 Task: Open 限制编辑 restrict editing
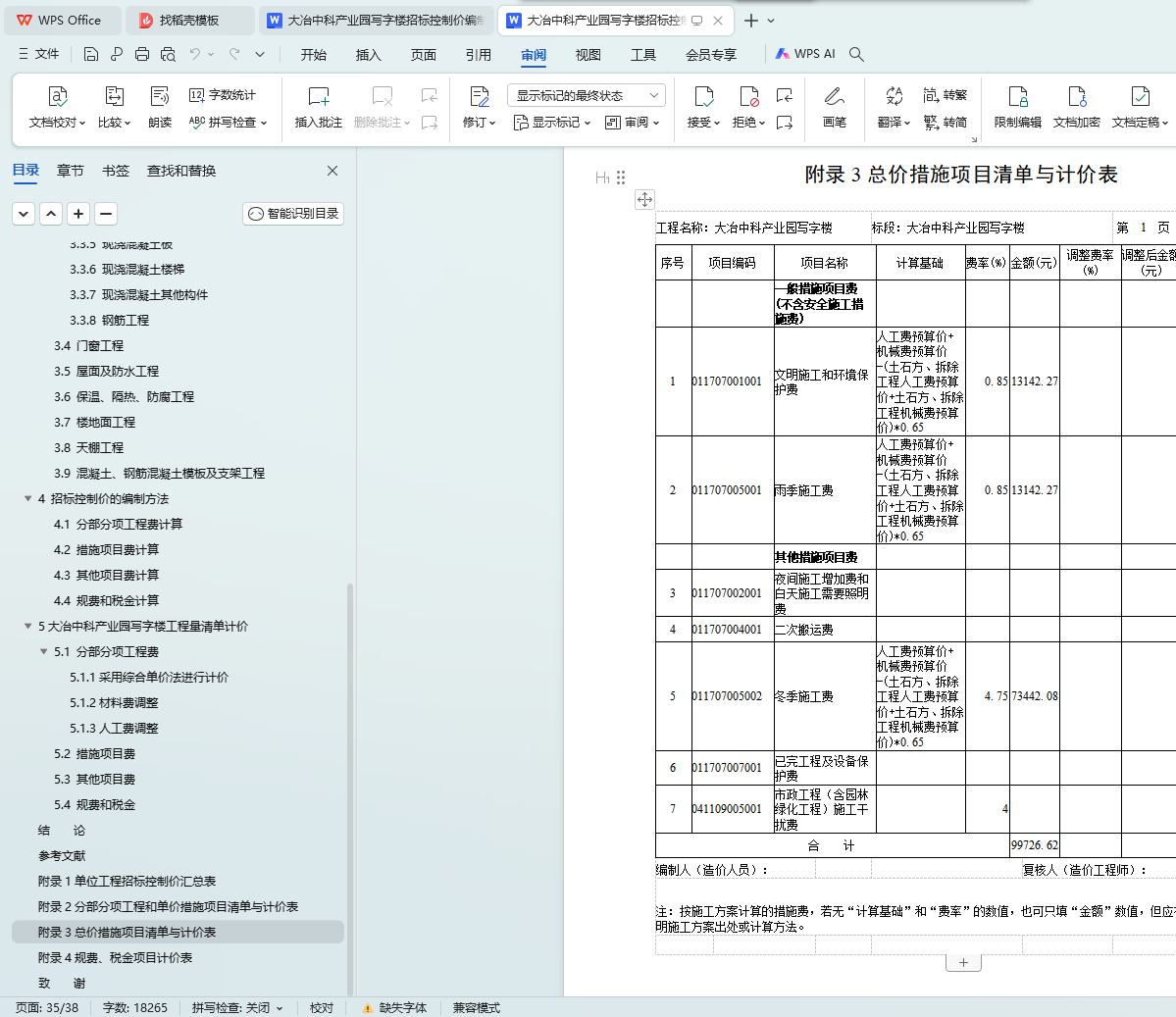[1018, 107]
